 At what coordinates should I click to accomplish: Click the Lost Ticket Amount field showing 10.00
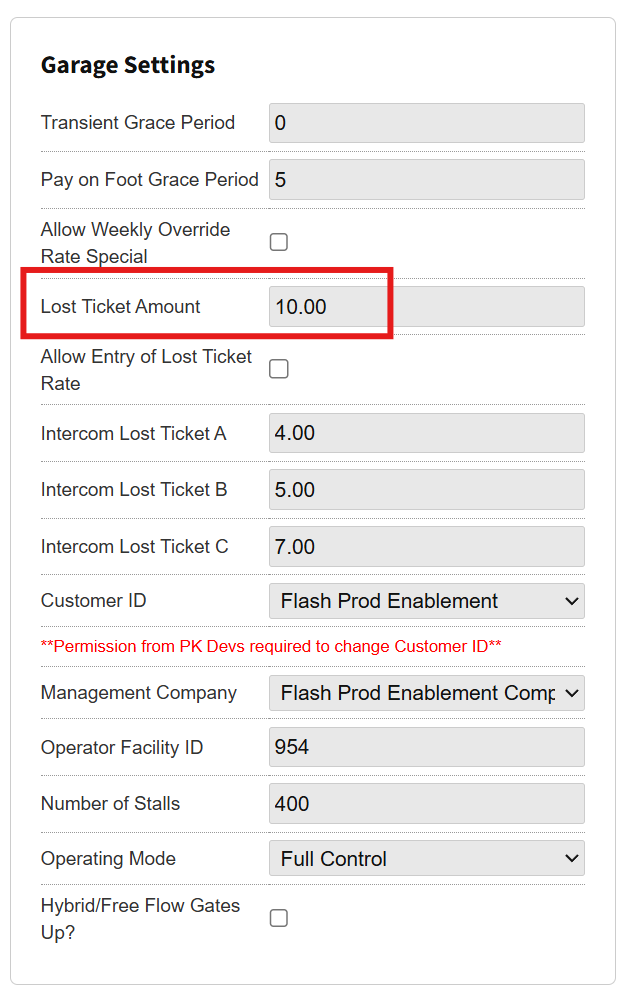pyautogui.click(x=426, y=307)
